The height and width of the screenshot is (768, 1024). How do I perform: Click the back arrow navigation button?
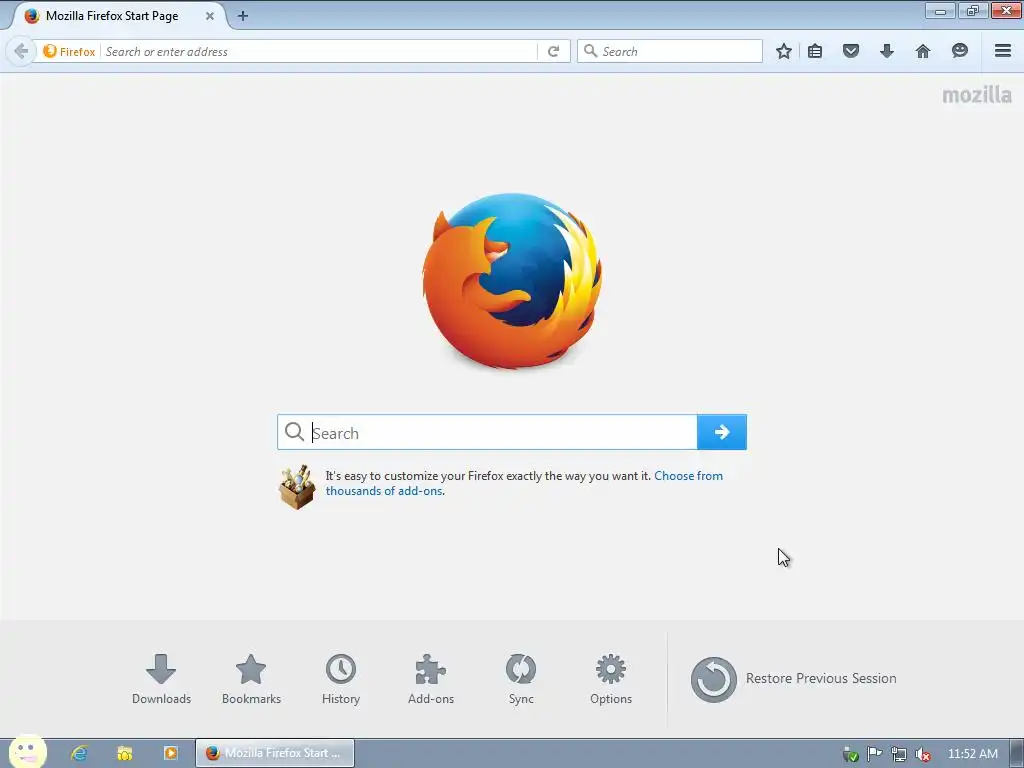[x=21, y=51]
